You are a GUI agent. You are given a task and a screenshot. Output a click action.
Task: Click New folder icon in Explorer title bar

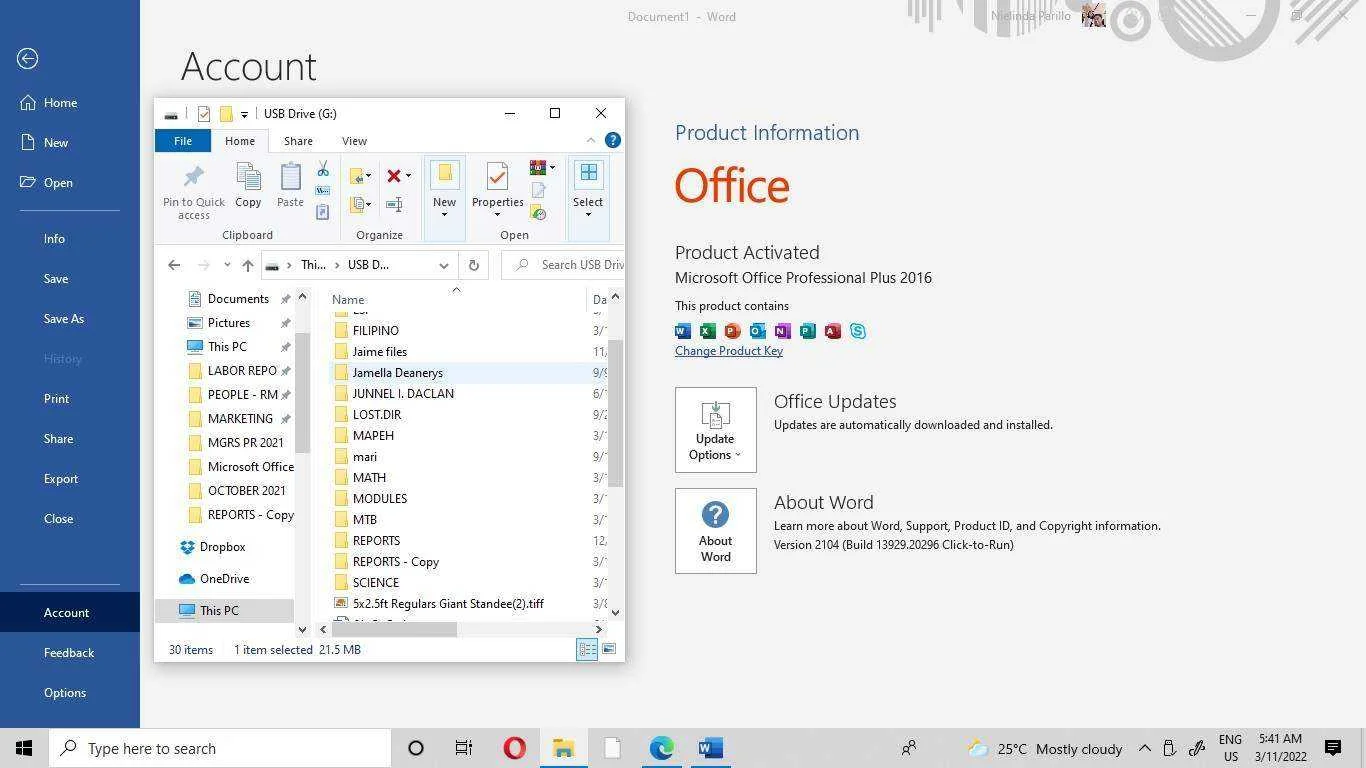click(226, 114)
